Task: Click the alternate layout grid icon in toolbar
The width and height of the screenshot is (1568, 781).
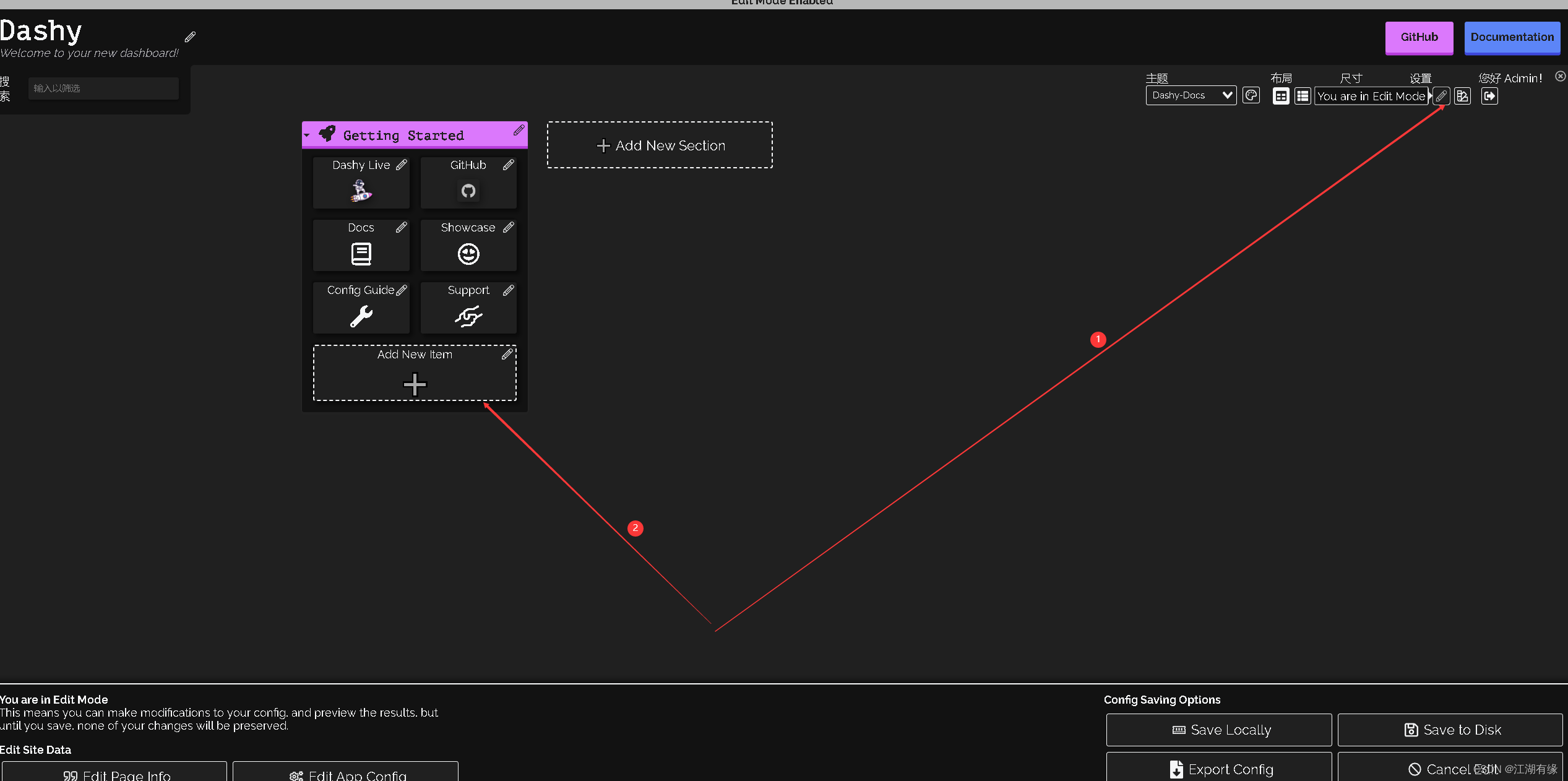Action: tap(1303, 95)
